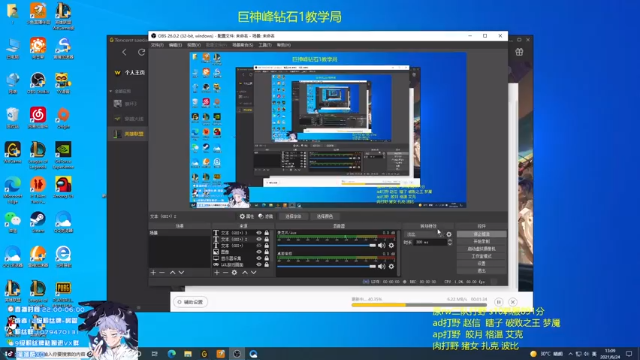The width and height of the screenshot is (640, 360).
Task: Add a new source with the plus icon
Action: point(217,272)
